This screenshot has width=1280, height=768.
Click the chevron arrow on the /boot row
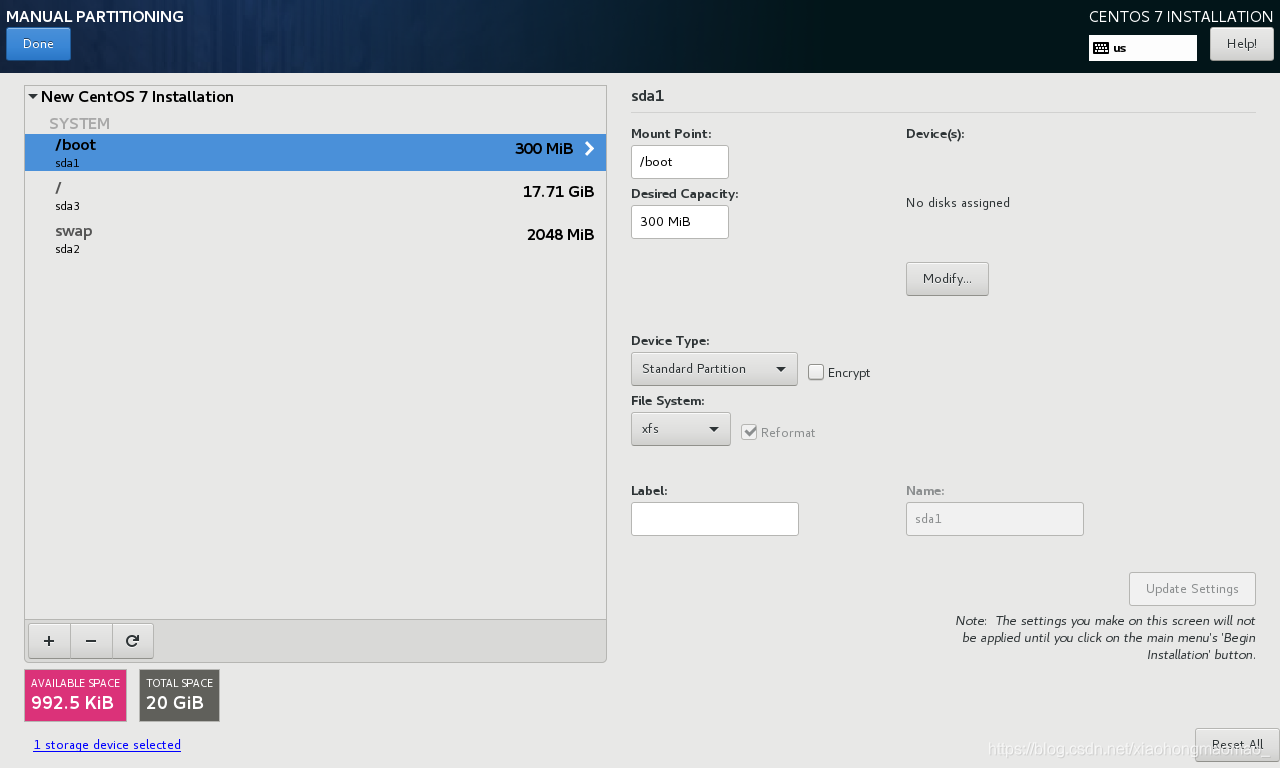590,149
